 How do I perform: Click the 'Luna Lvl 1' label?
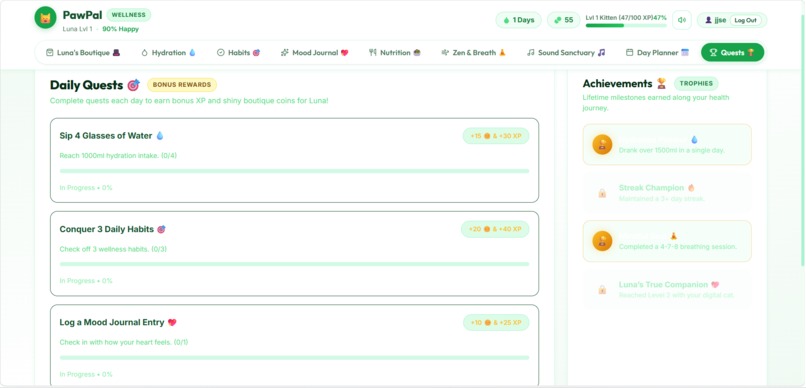coord(78,29)
